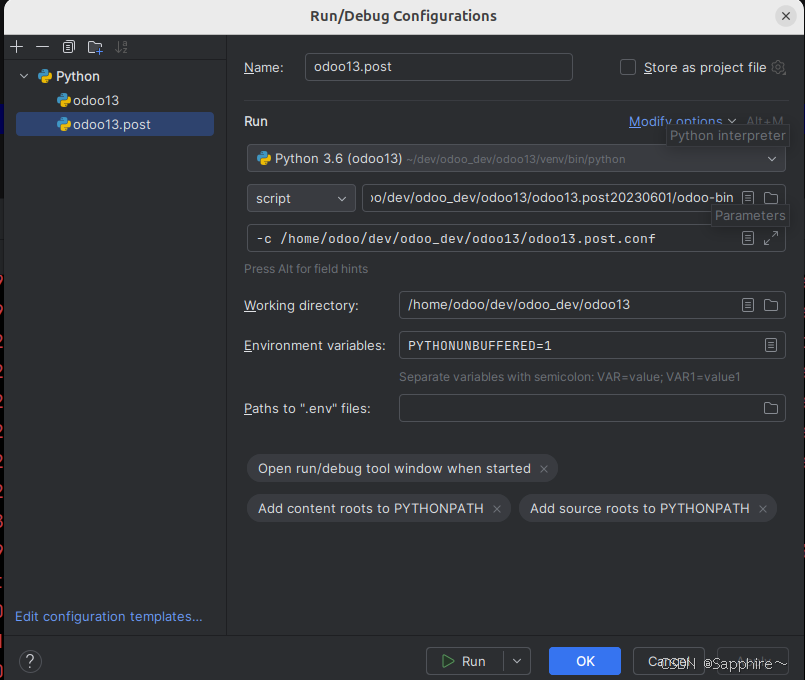This screenshot has height=680, width=805.
Task: Open the help question mark button
Action: pyautogui.click(x=30, y=661)
